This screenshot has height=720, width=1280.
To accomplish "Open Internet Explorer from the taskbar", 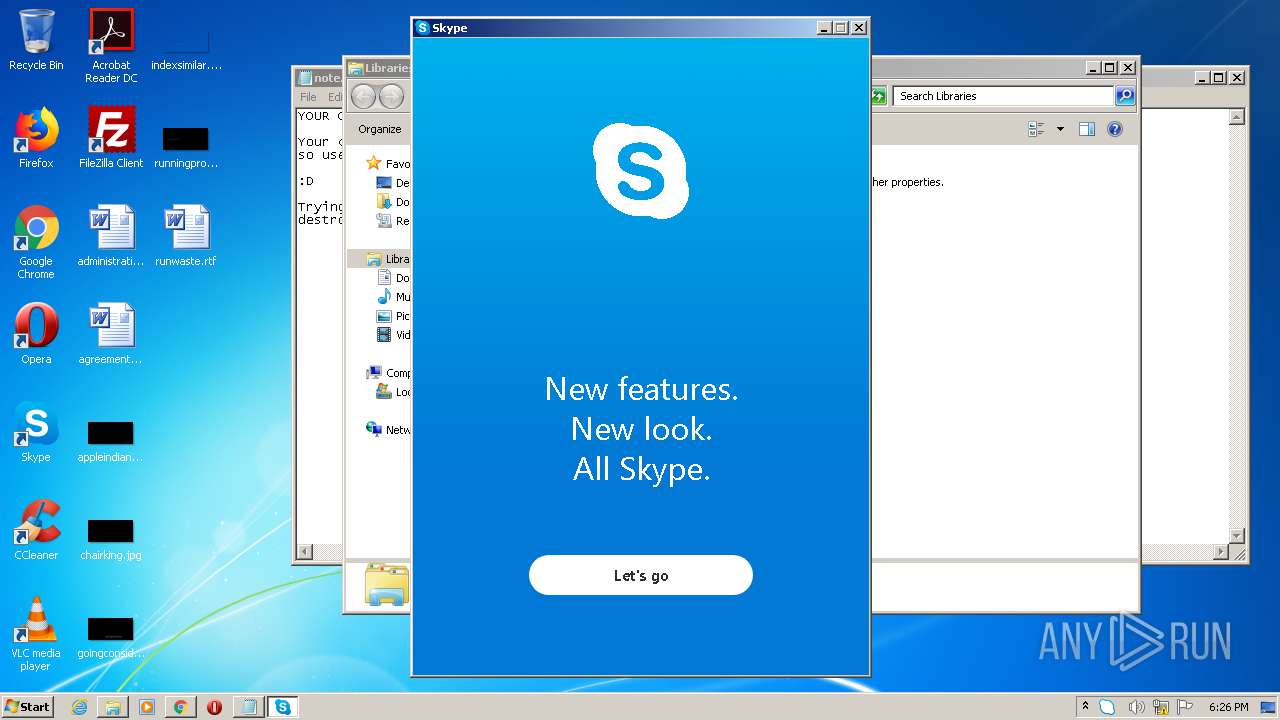I will tap(79, 707).
